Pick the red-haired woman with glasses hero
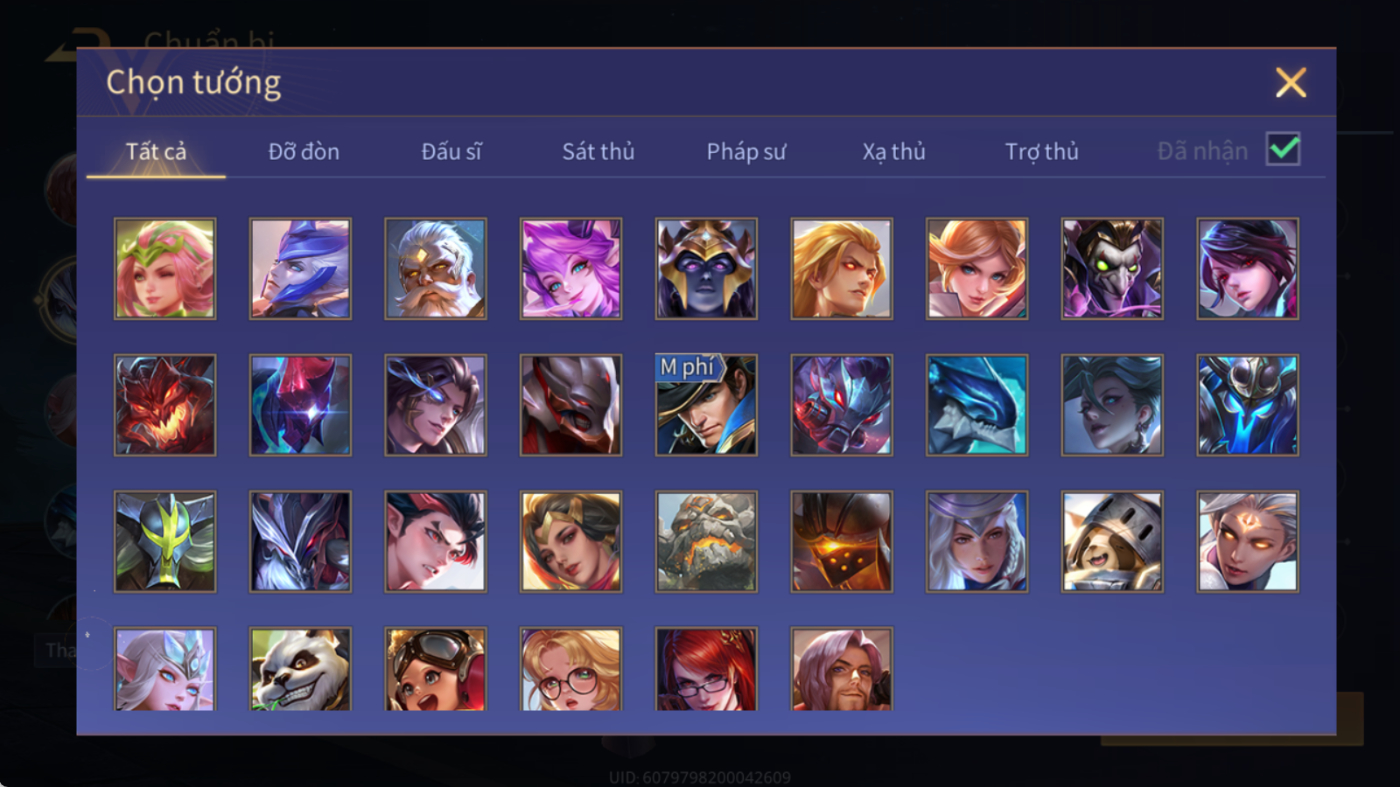The height and width of the screenshot is (787, 1400). click(706, 669)
